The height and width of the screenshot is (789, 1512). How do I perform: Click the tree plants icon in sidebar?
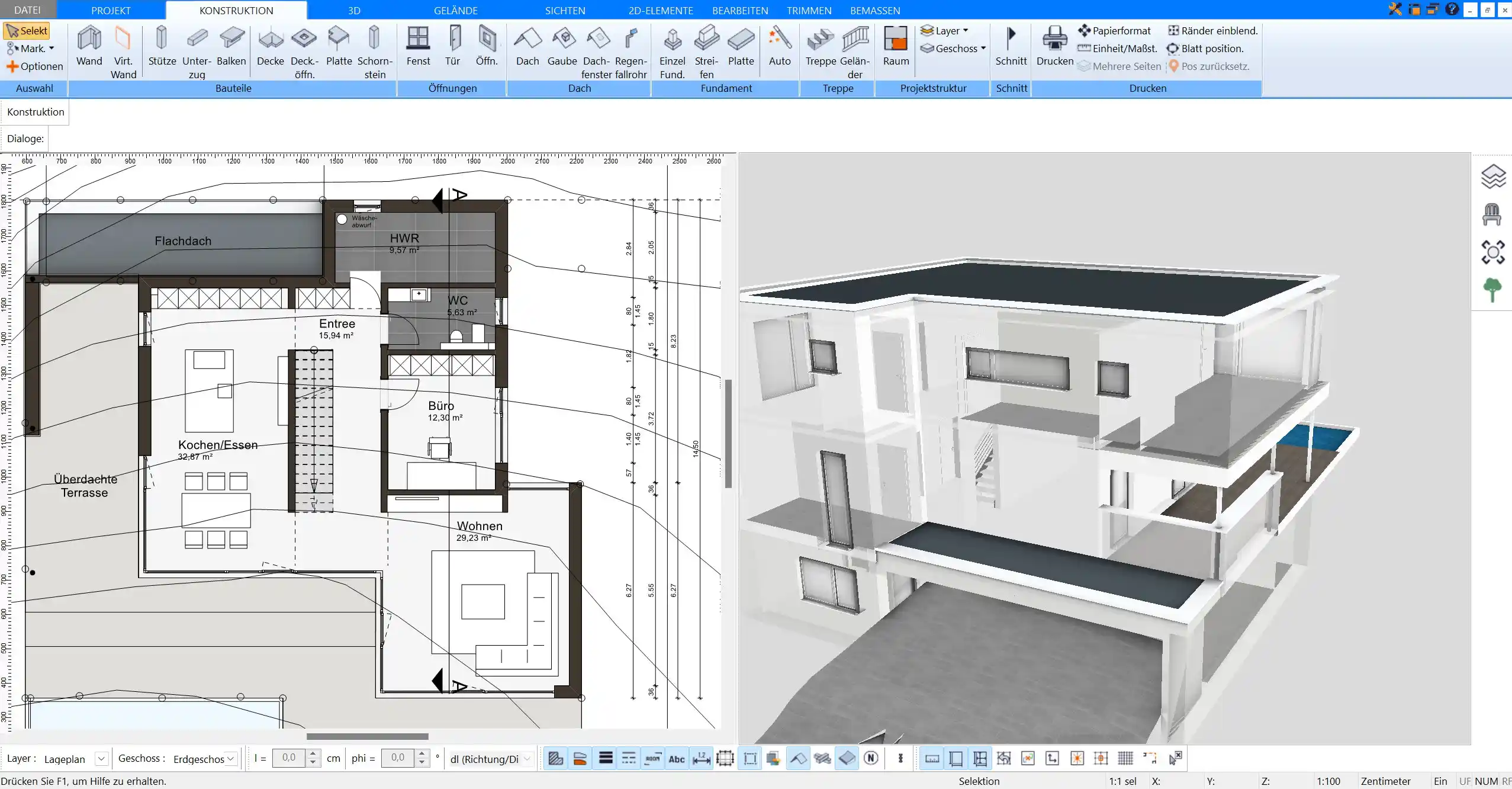click(1492, 290)
